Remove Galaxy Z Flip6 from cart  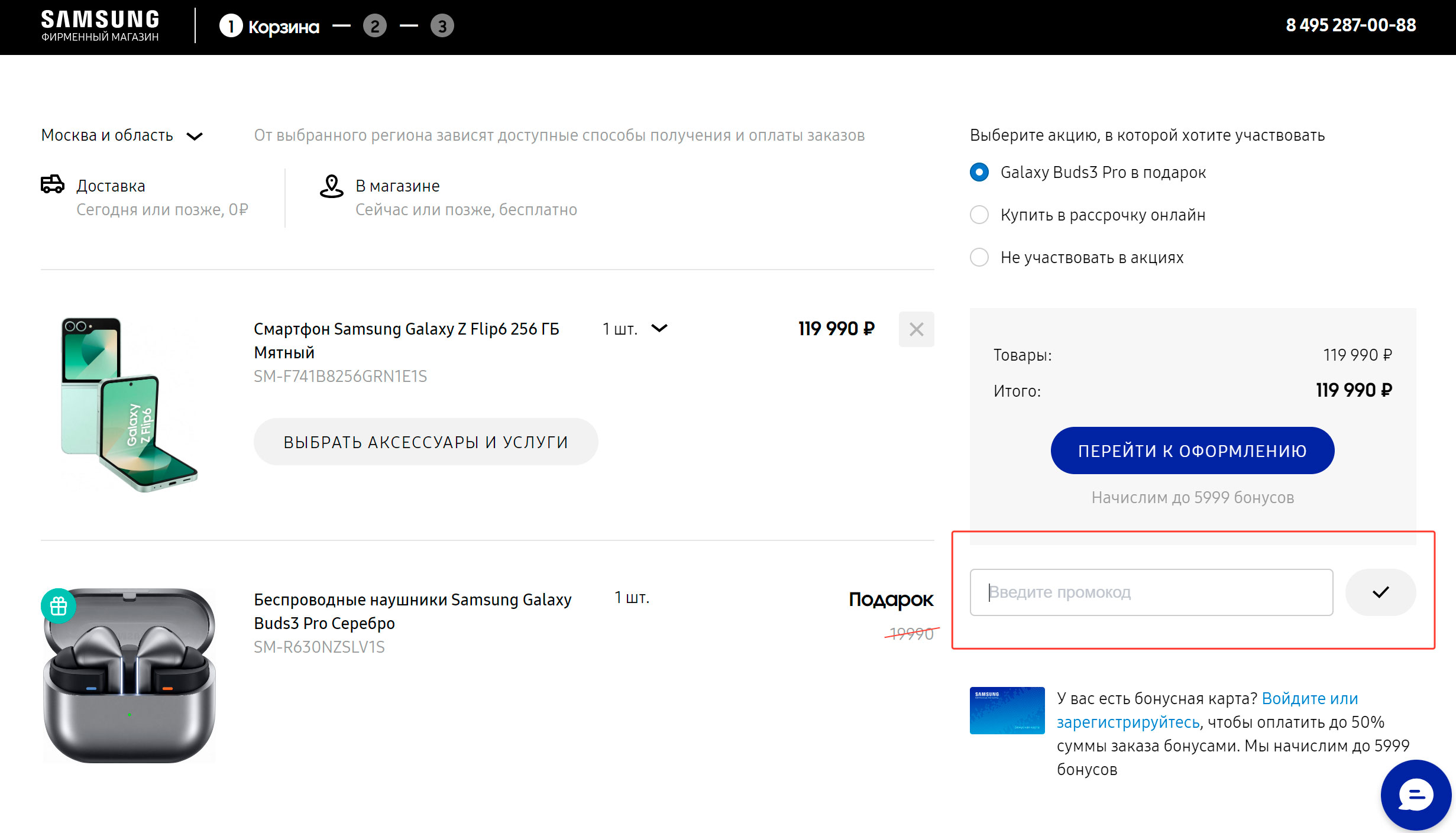(916, 329)
